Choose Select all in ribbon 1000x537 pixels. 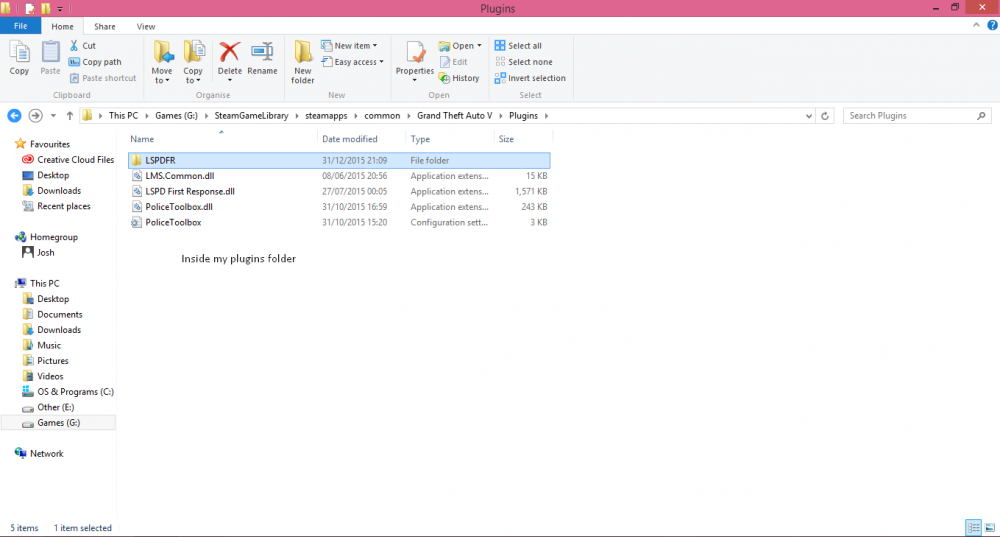click(518, 46)
